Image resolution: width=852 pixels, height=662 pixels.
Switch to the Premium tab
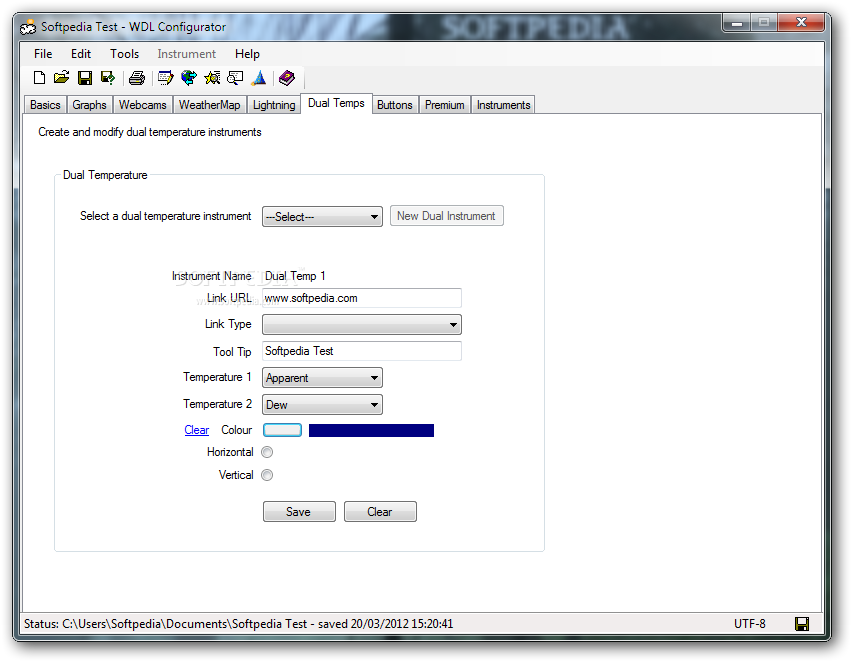tap(444, 105)
